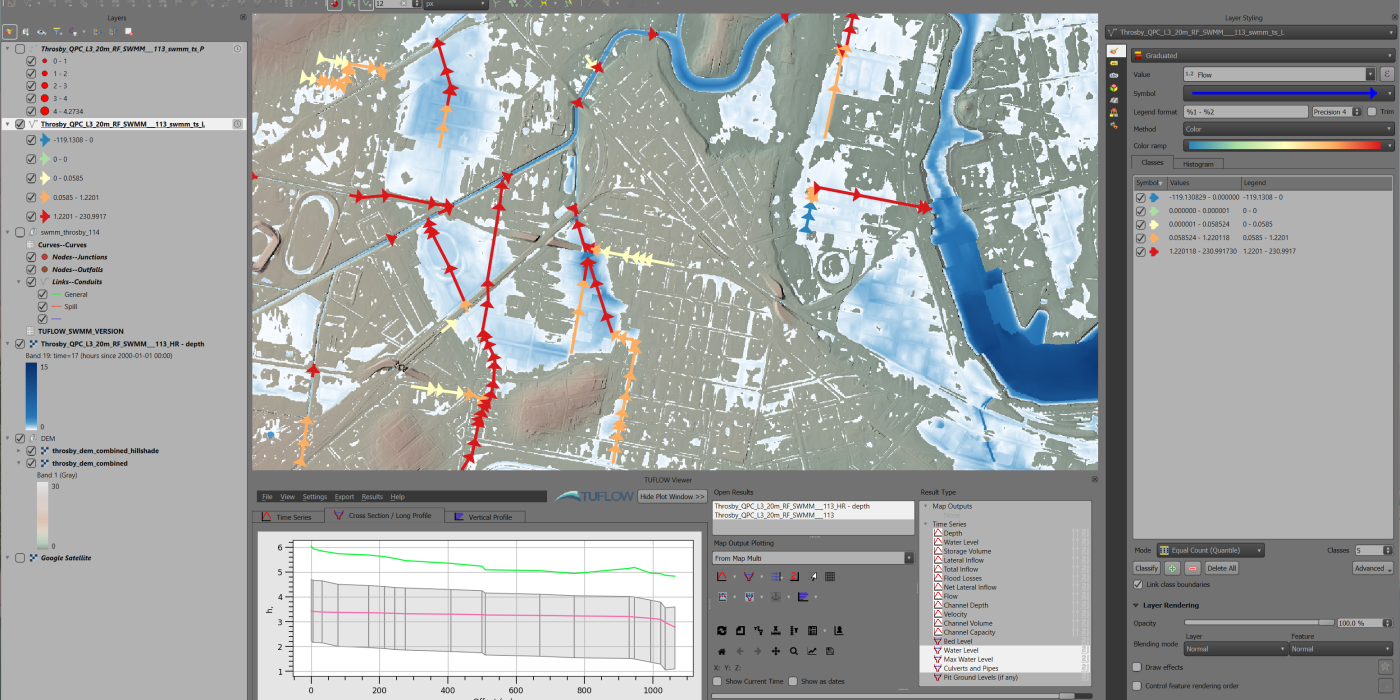Open the Settings menu in TUFLOW Viewer

[x=315, y=497]
